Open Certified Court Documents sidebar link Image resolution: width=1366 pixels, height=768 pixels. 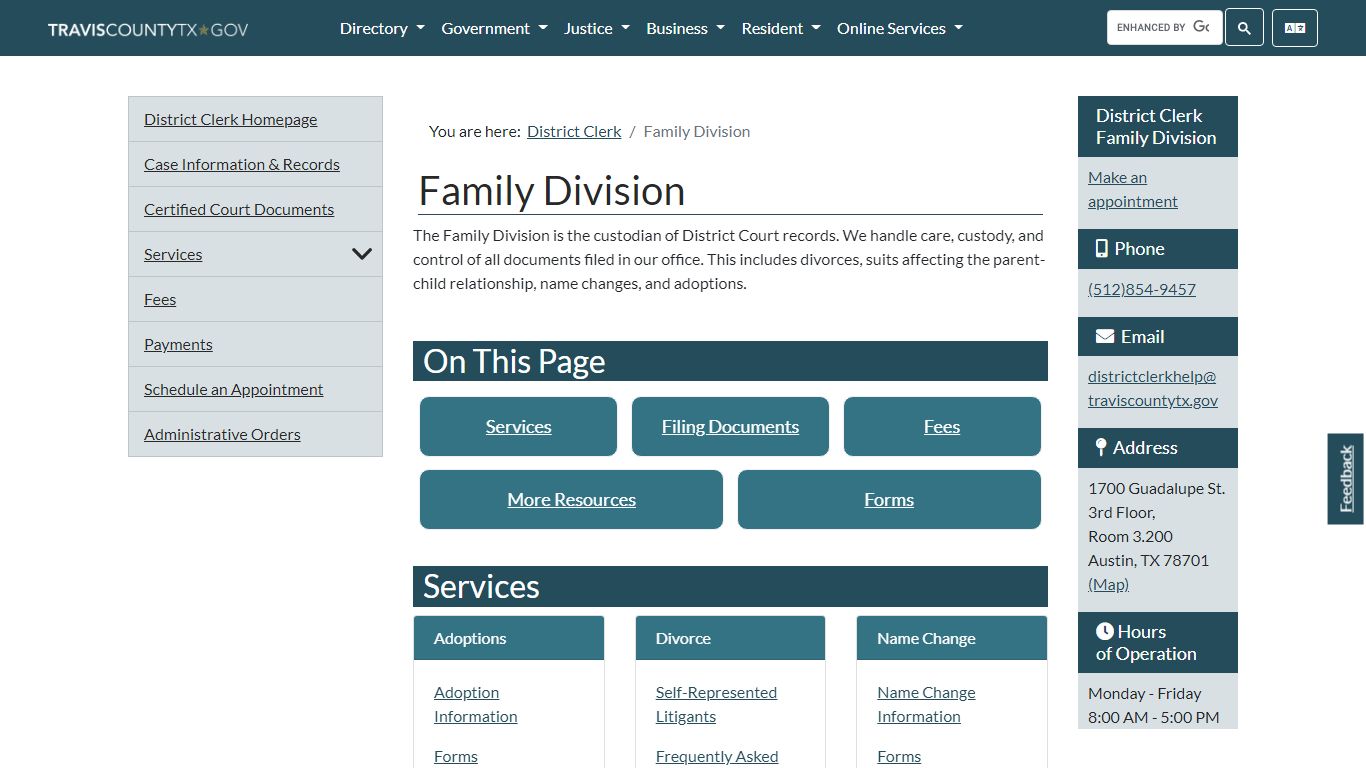[239, 209]
